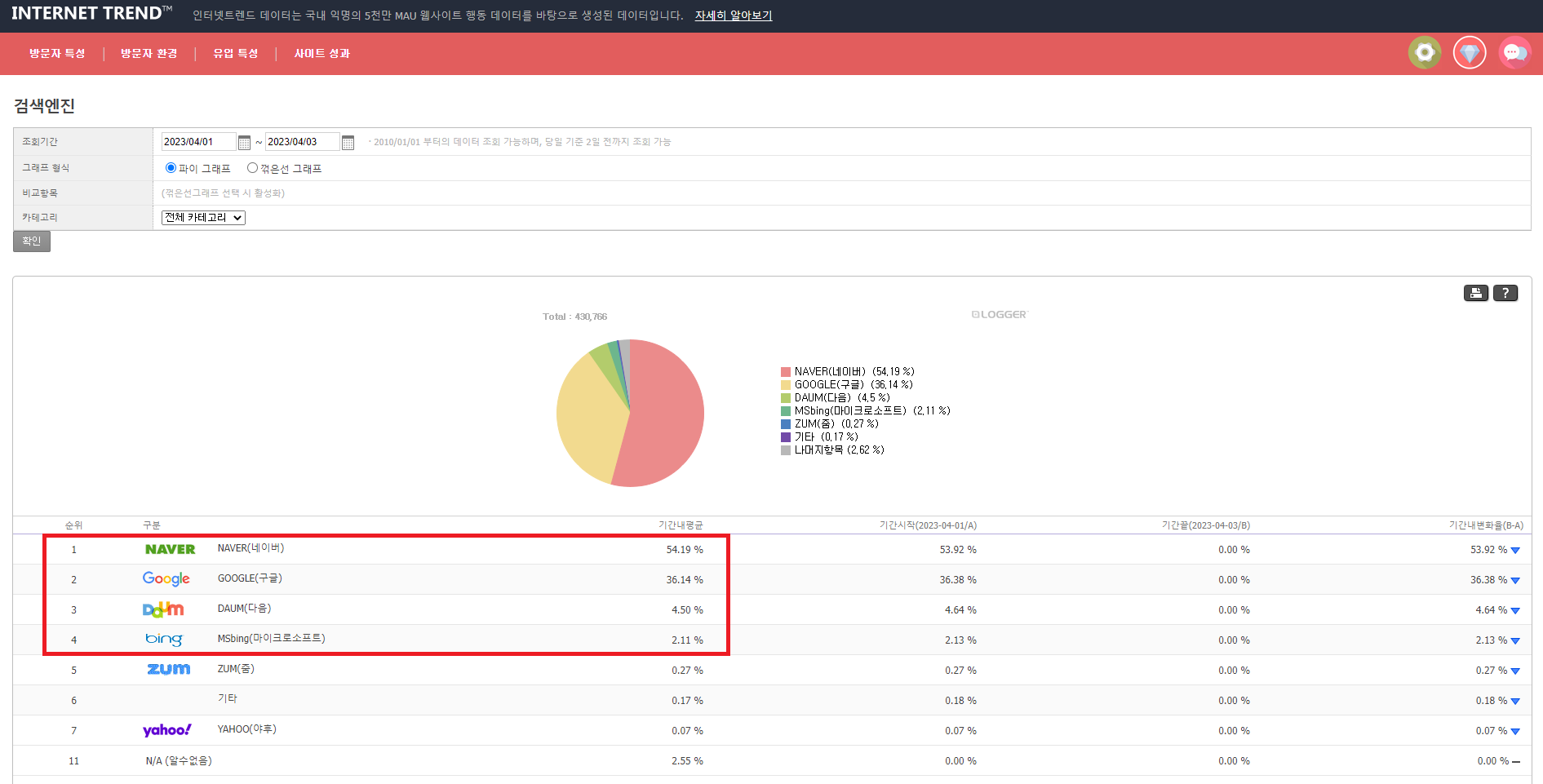Click the 확인 confirm button
1543x784 pixels.
[32, 241]
